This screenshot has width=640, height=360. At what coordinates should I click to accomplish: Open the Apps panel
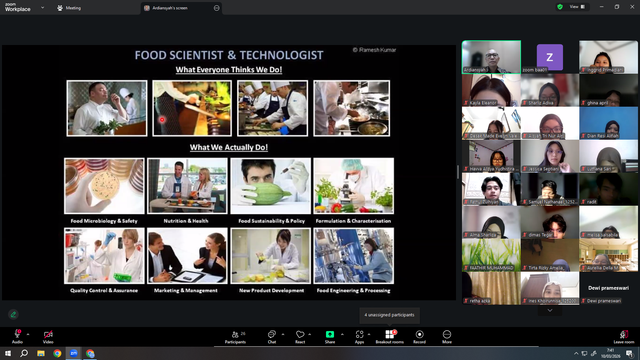(359, 337)
